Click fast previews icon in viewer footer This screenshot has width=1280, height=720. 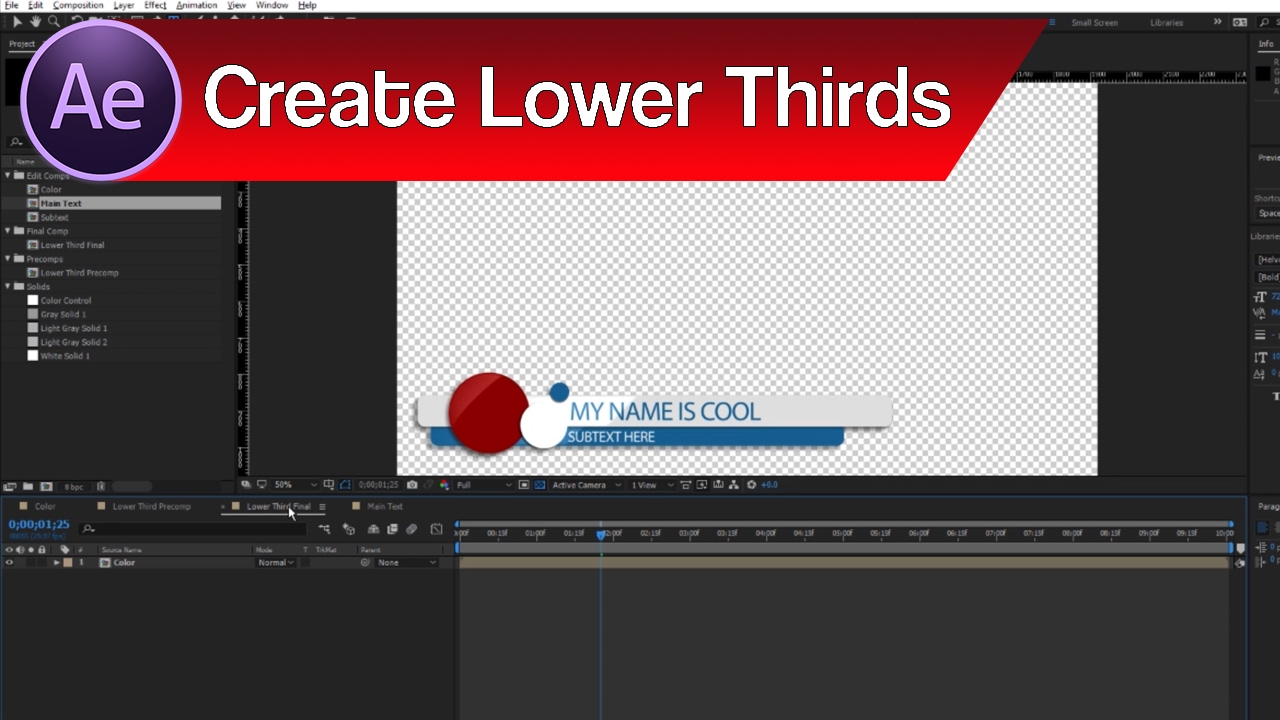[x=704, y=485]
